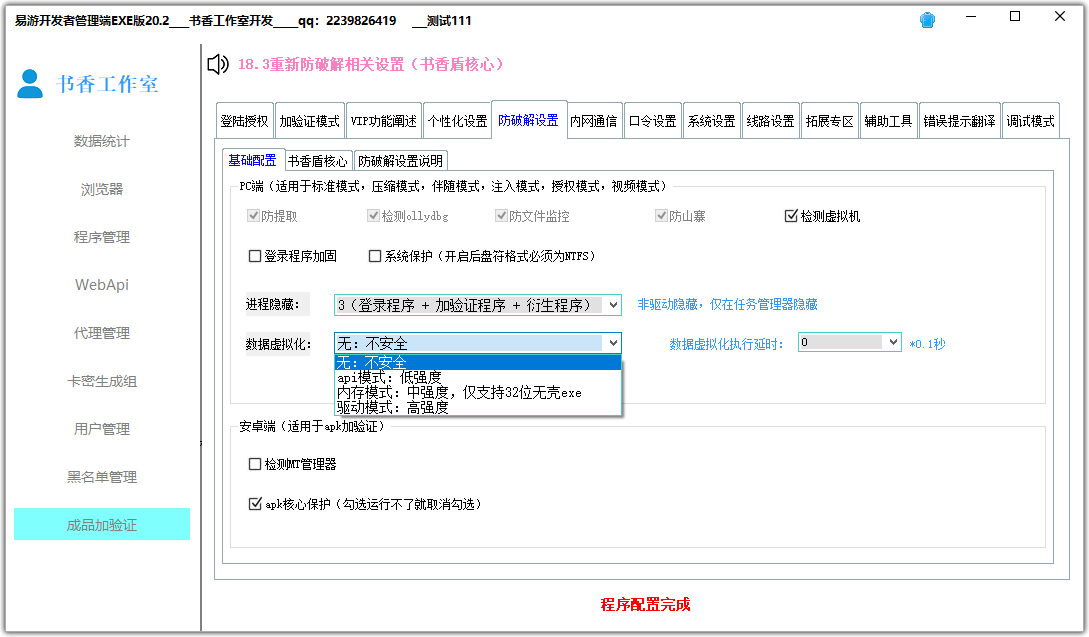Click the blue hand icon in the title bar
This screenshot has width=1089, height=637.
click(x=927, y=18)
